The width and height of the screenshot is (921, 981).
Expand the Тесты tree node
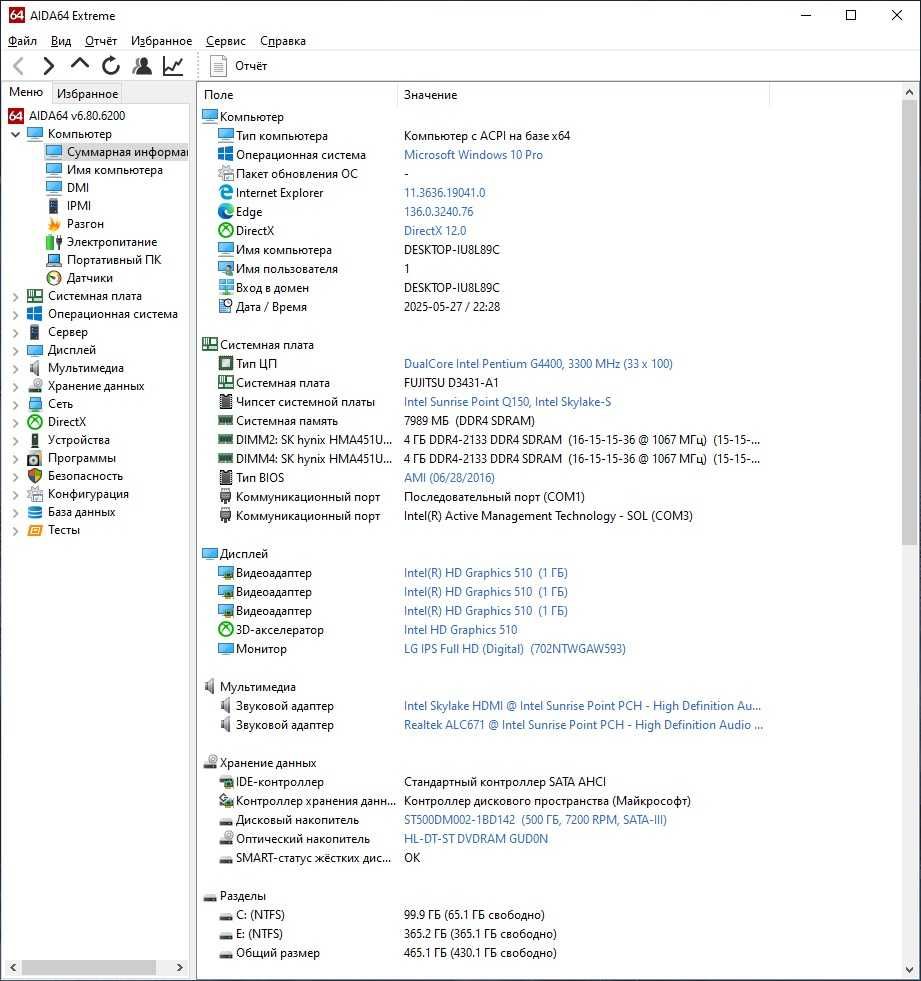pos(16,531)
